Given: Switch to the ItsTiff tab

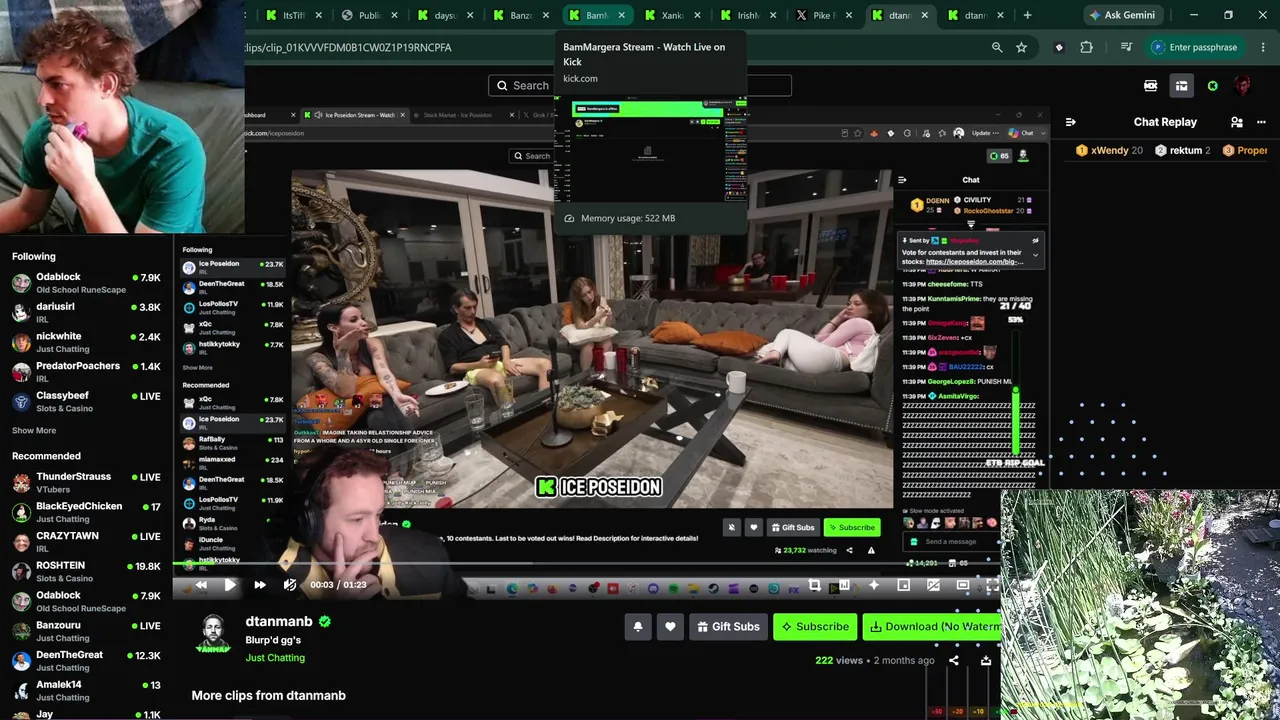Looking at the screenshot, I should [293, 15].
